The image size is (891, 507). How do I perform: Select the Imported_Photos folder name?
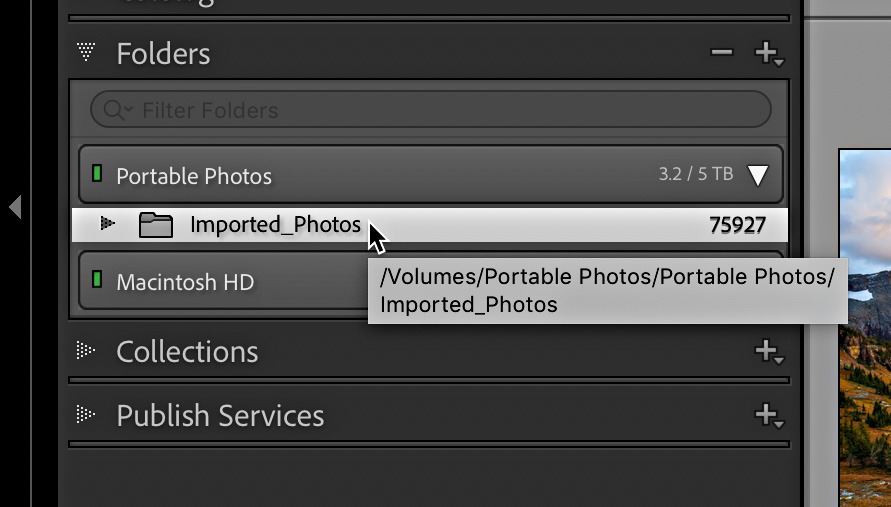[275, 225]
